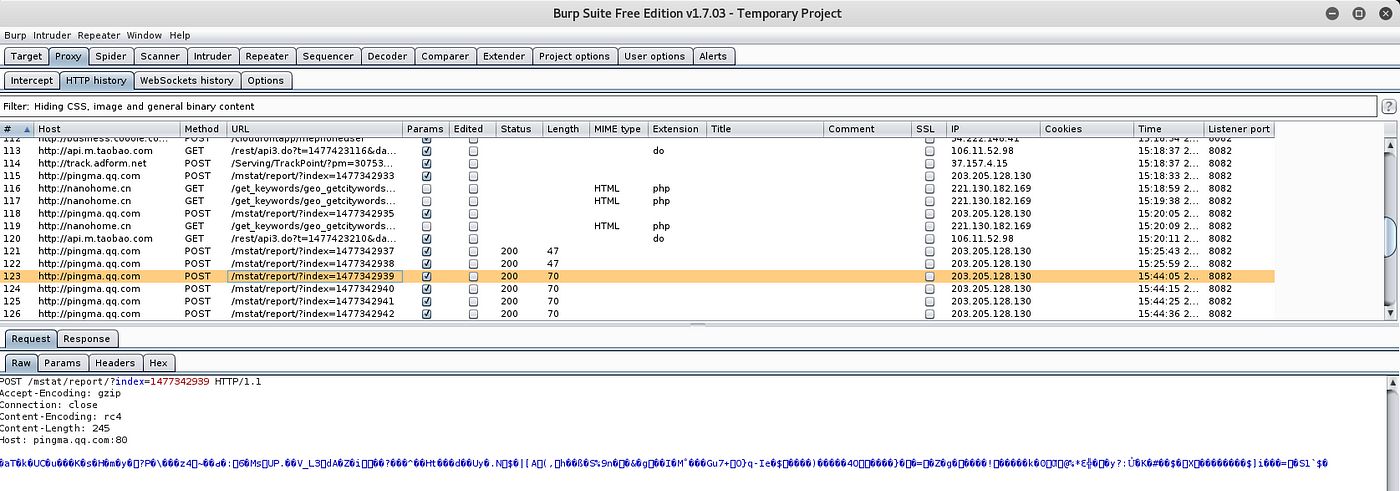Toggle Params checkbox in row 113

[x=428, y=150]
